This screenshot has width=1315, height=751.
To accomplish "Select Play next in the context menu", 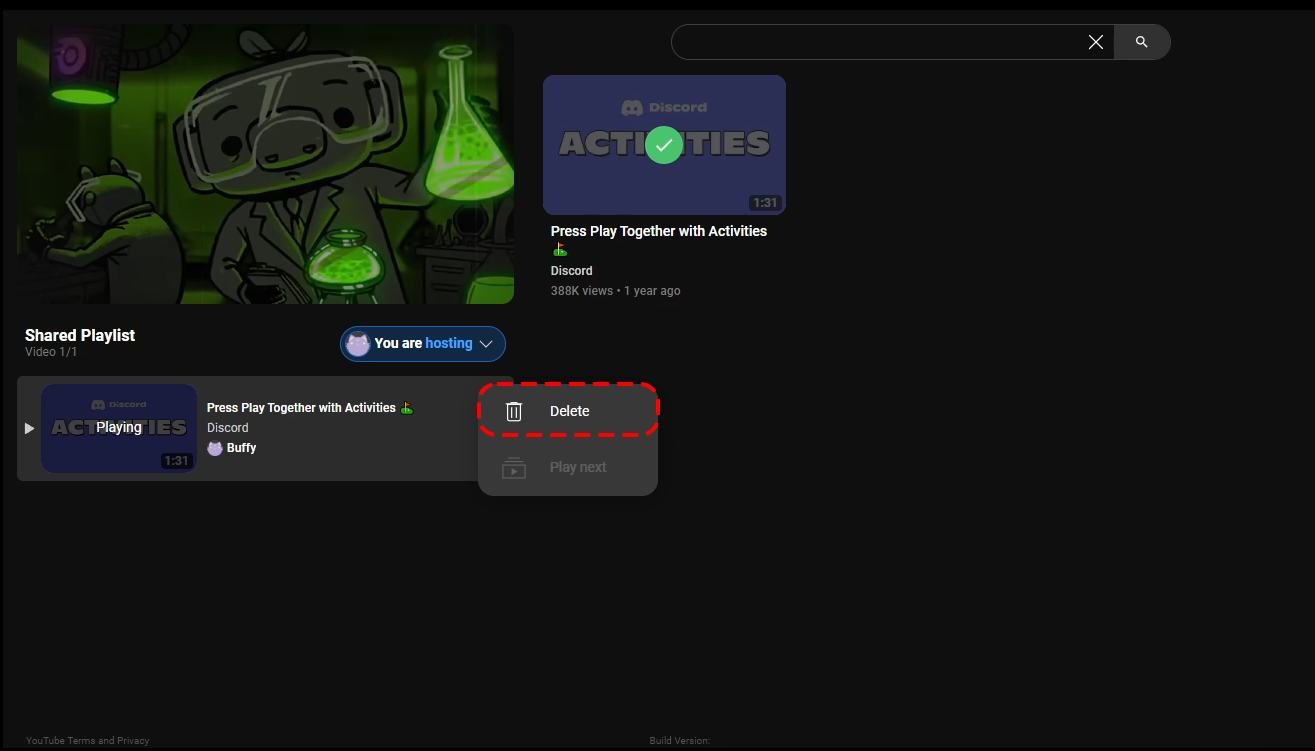I will pos(578,467).
